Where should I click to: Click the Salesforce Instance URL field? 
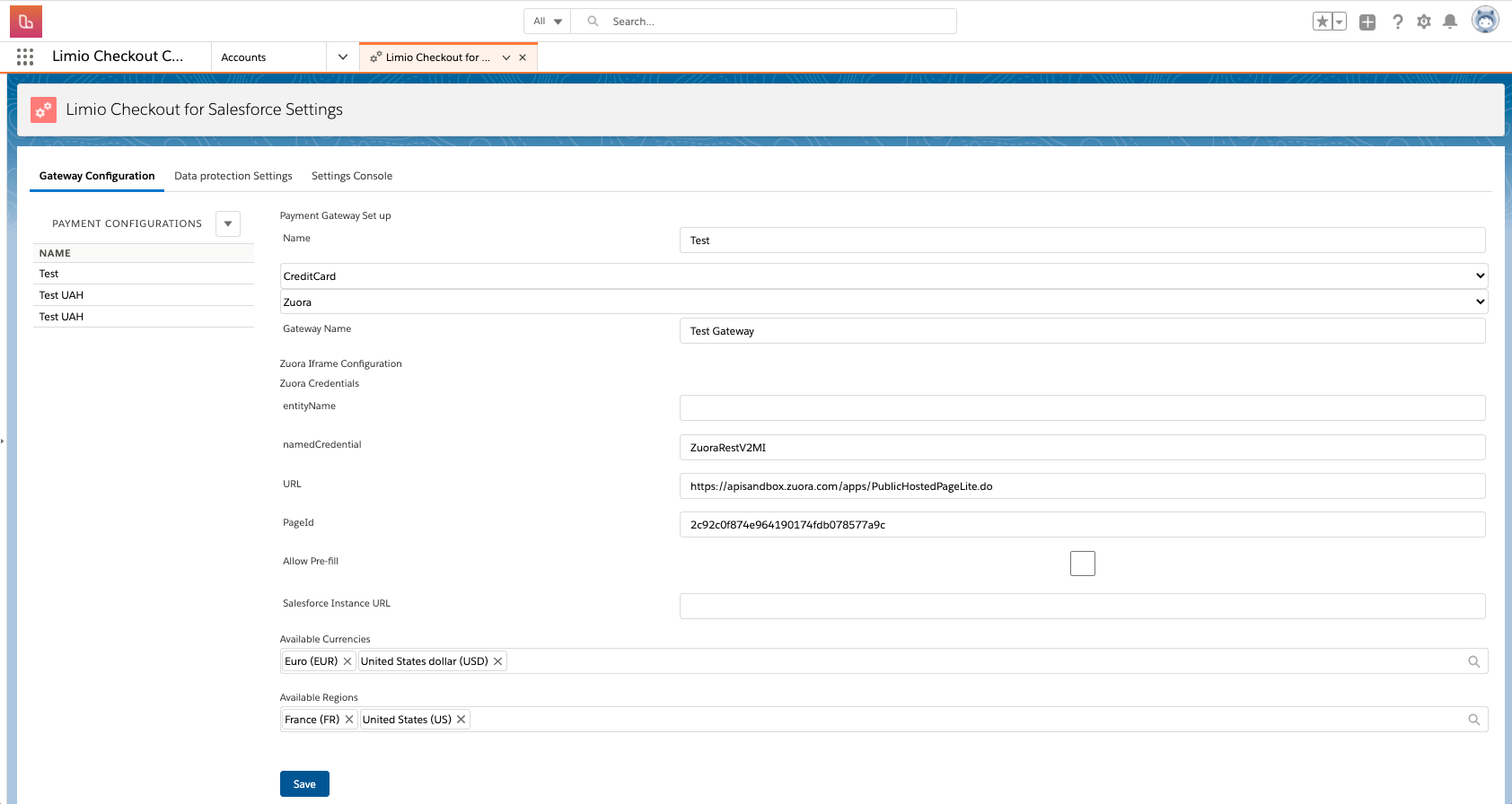pyautogui.click(x=1082, y=607)
